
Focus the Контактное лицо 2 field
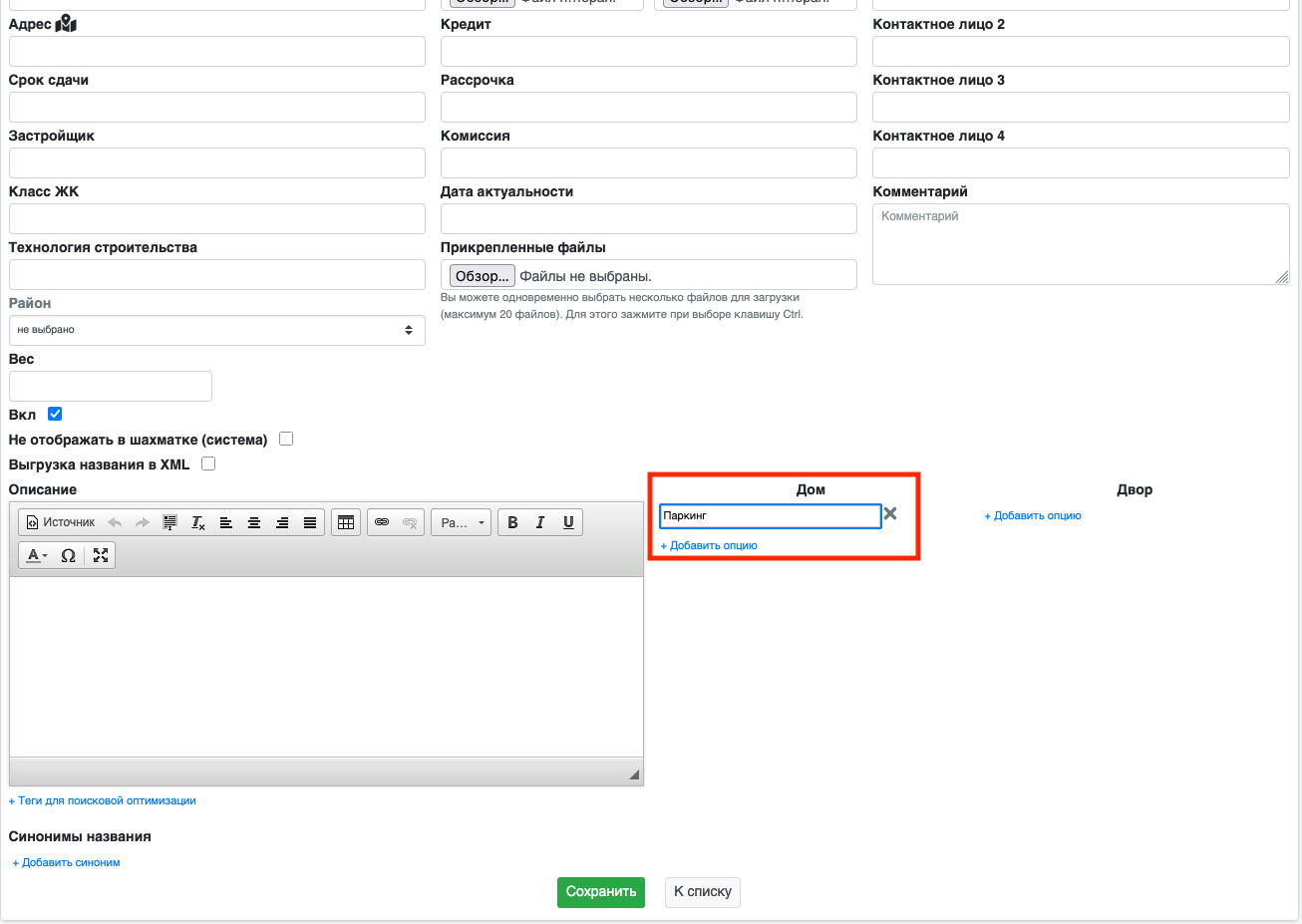[x=1081, y=51]
